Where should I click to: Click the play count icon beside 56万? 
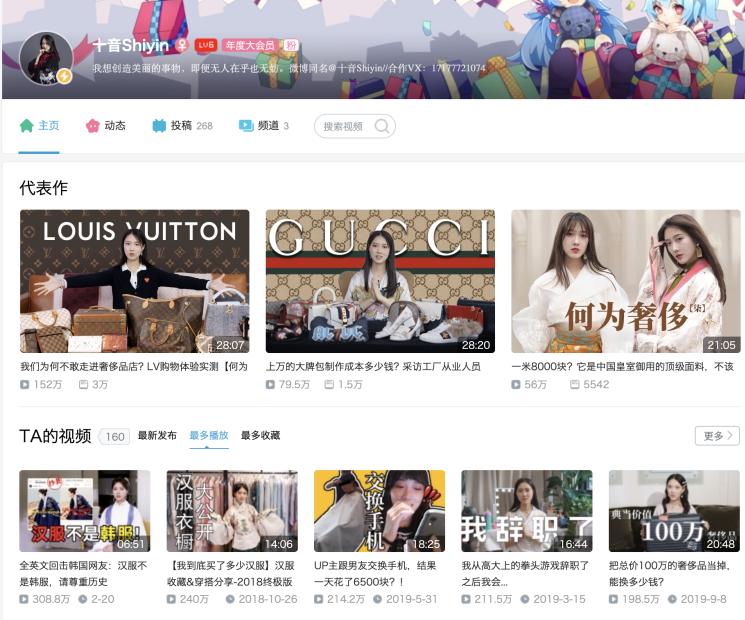516,384
